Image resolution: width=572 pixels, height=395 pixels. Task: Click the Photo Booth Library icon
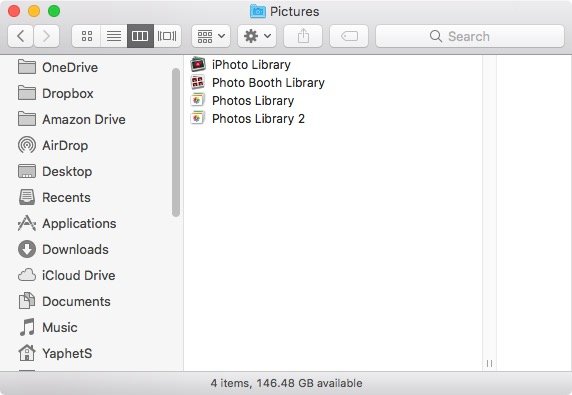pyautogui.click(x=198, y=82)
